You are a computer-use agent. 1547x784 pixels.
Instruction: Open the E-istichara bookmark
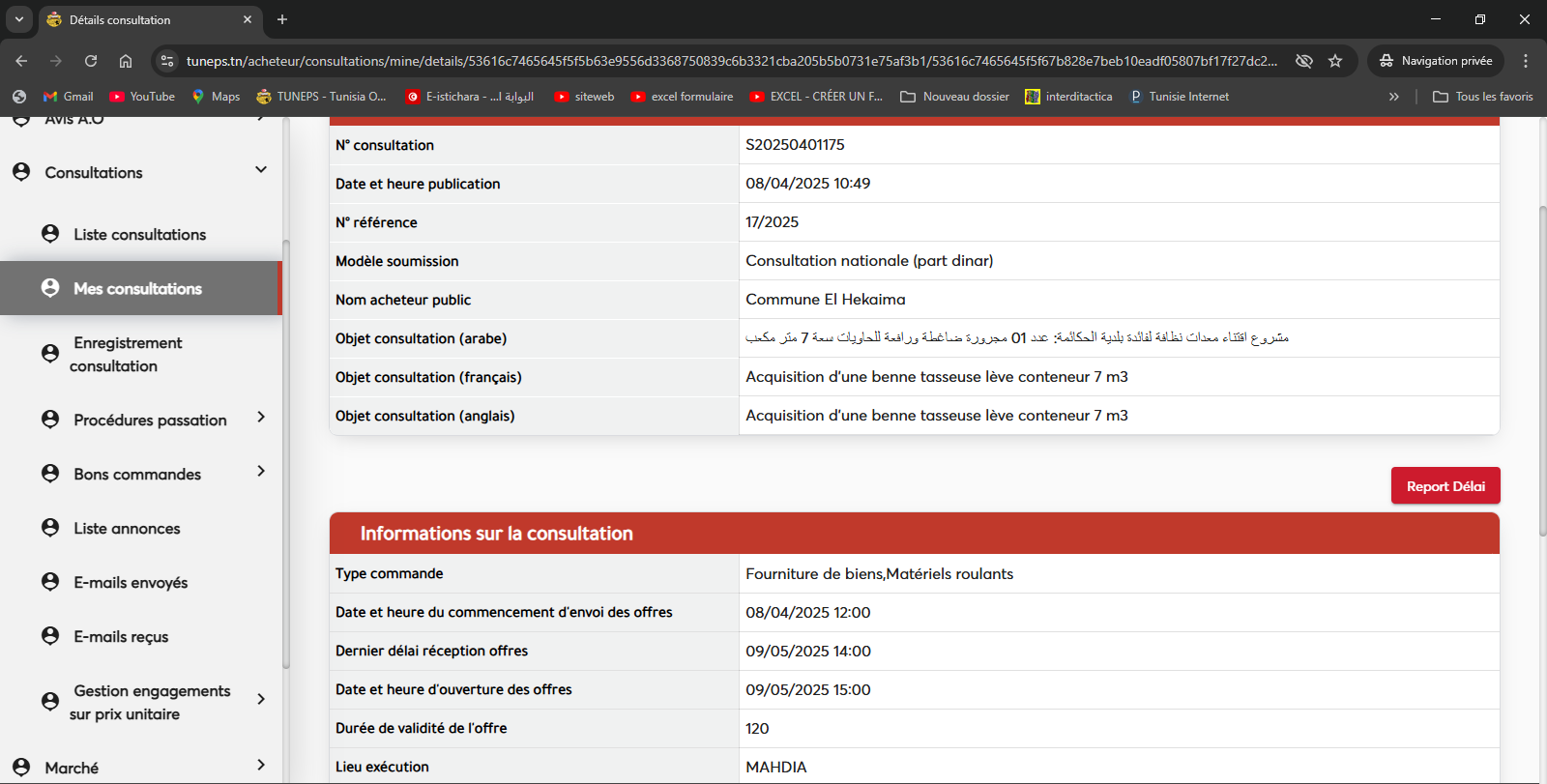(x=470, y=97)
